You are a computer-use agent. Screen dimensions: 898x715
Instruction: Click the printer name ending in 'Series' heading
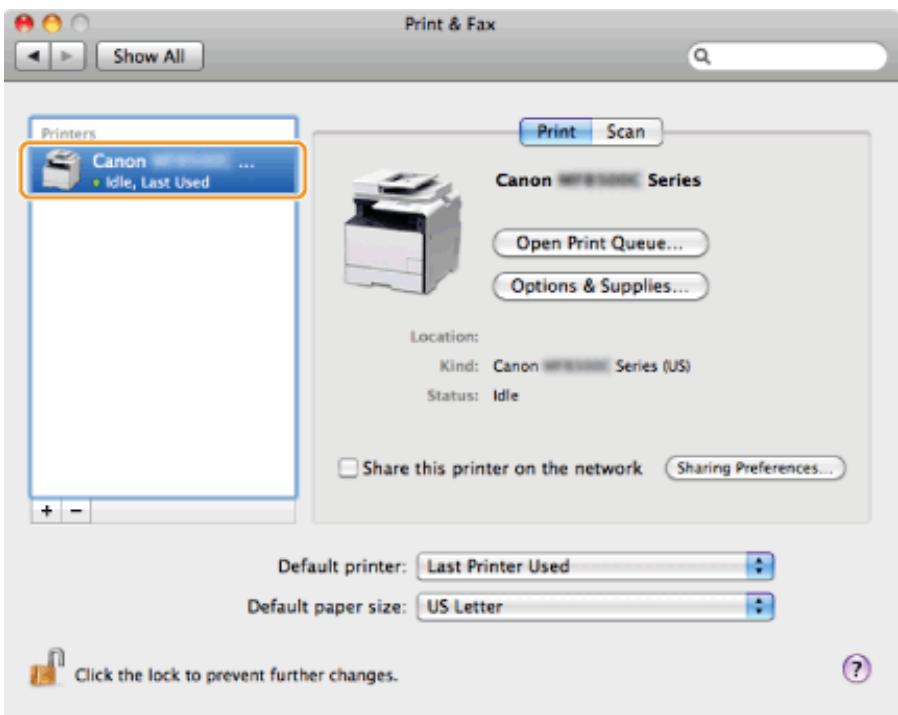coord(598,180)
